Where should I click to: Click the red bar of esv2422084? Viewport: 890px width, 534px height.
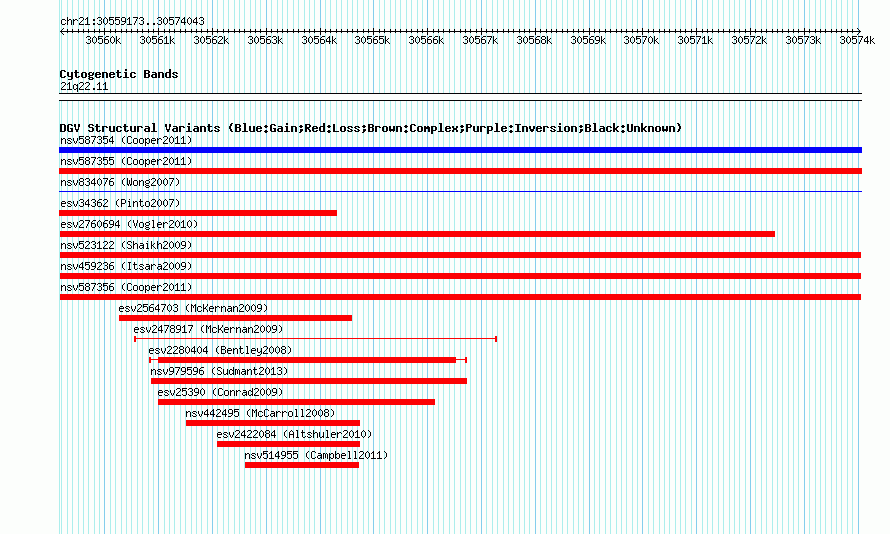tap(288, 444)
